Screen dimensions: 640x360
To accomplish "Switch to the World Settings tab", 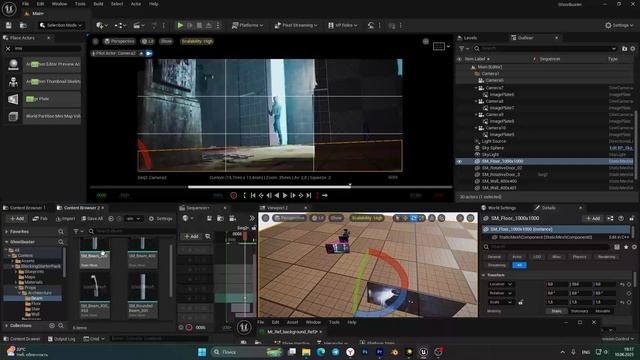I will (x=499, y=208).
